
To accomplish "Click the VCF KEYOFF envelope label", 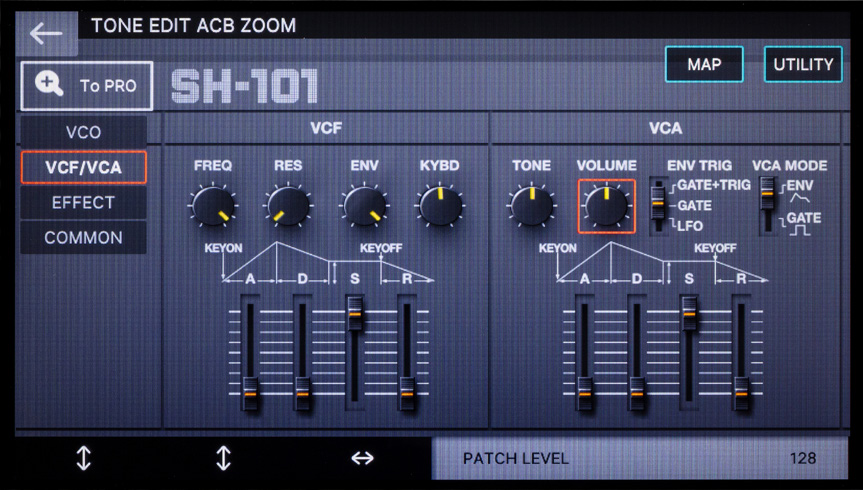I will (x=381, y=248).
